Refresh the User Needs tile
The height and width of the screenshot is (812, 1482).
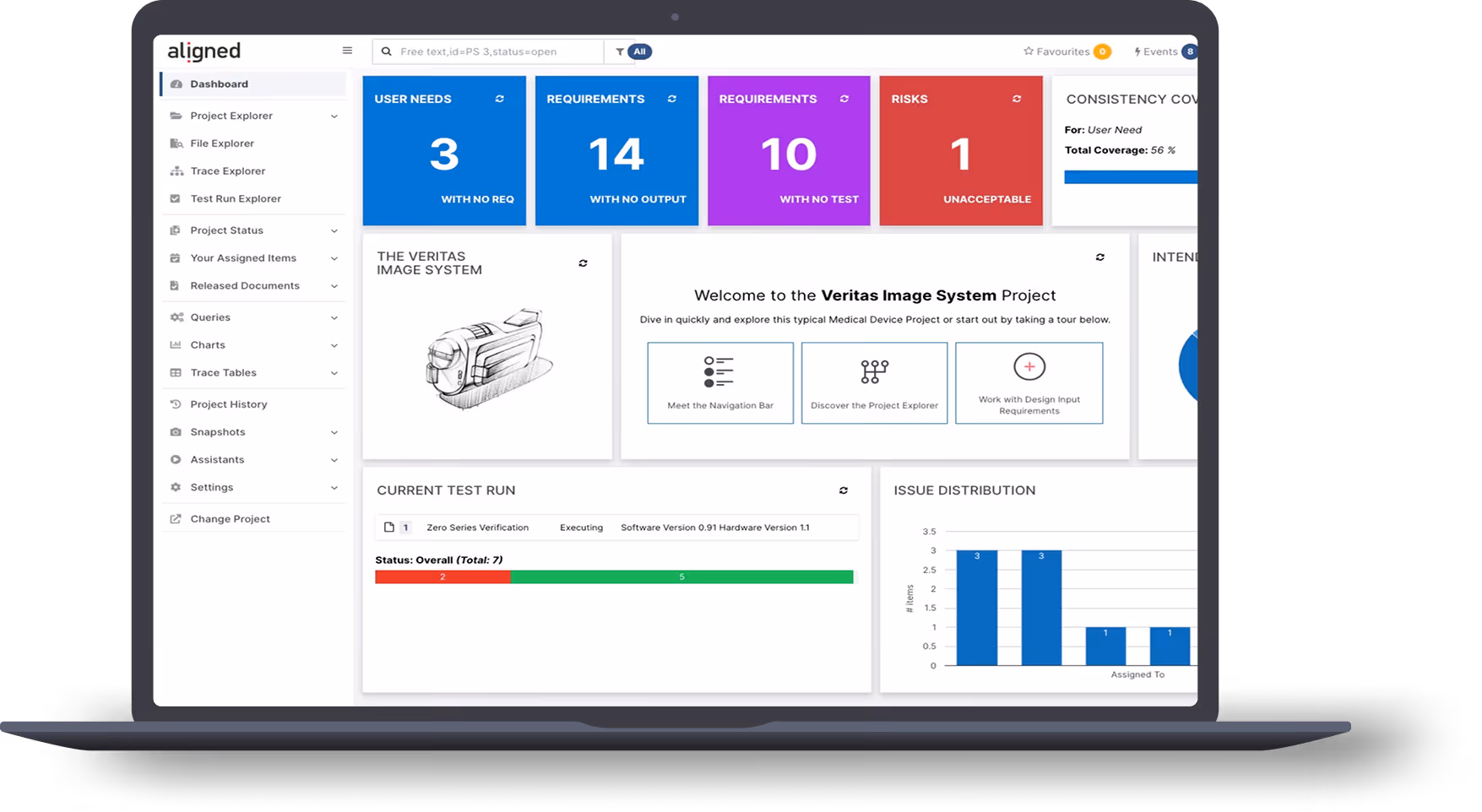[500, 99]
